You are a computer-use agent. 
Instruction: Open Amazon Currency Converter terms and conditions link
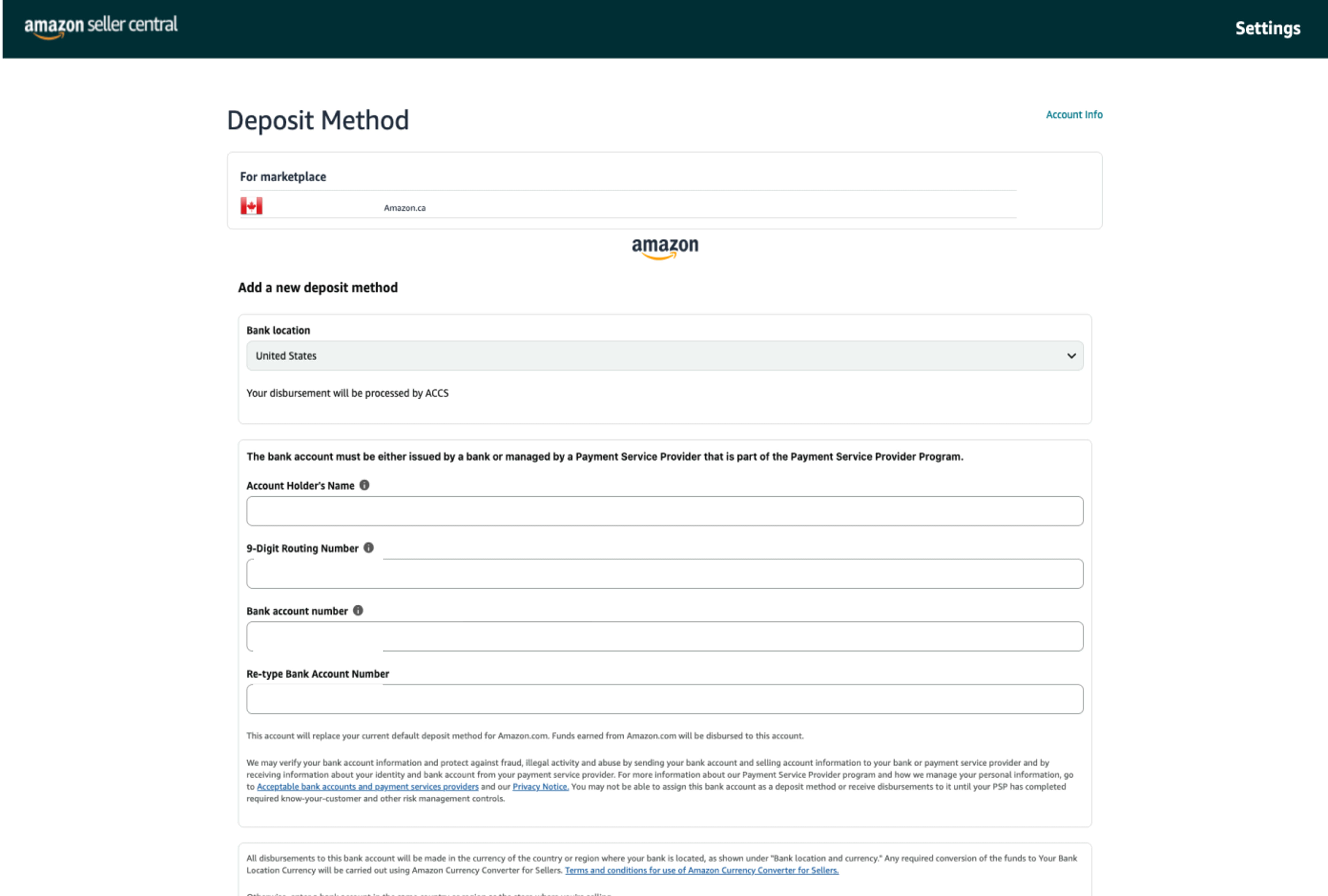[701, 870]
